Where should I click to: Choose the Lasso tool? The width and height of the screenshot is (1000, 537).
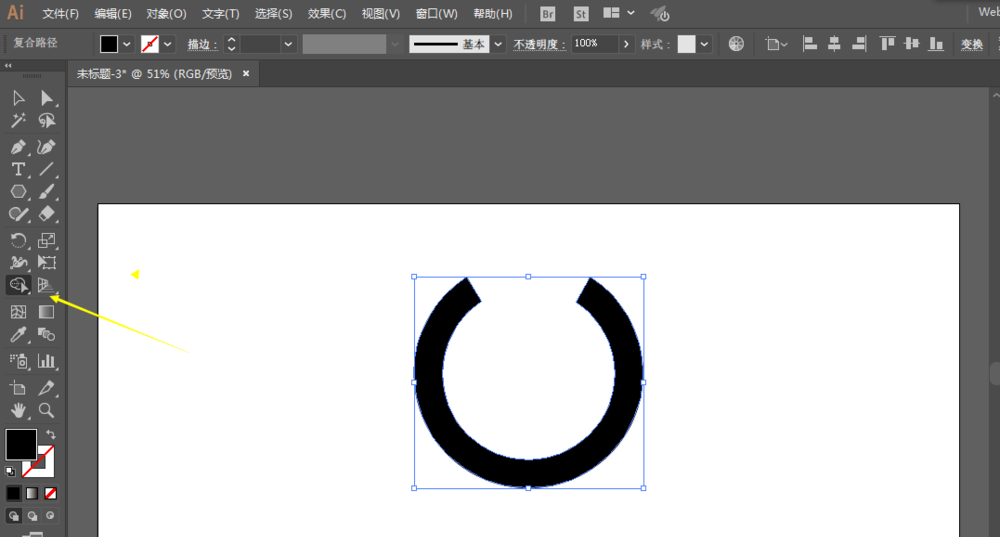(x=47, y=121)
